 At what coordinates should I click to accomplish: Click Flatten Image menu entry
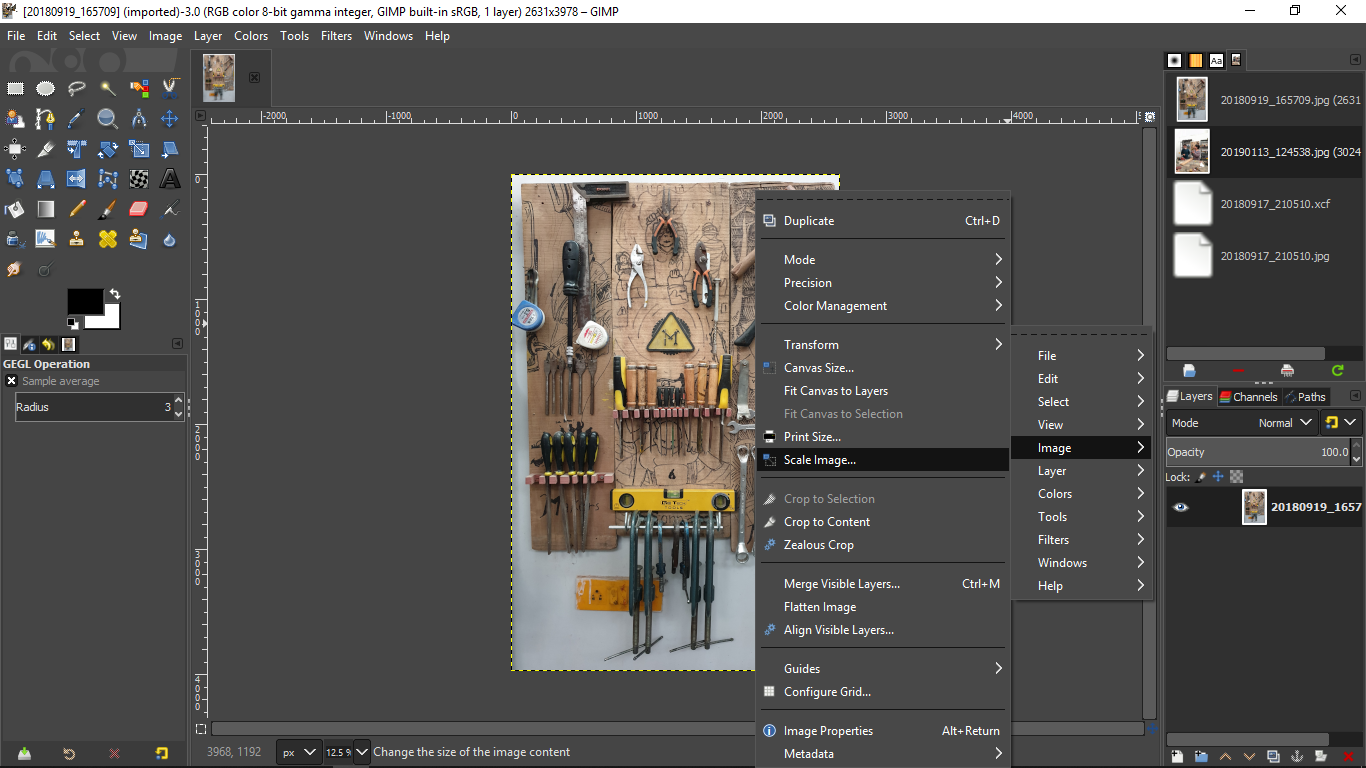coord(820,607)
